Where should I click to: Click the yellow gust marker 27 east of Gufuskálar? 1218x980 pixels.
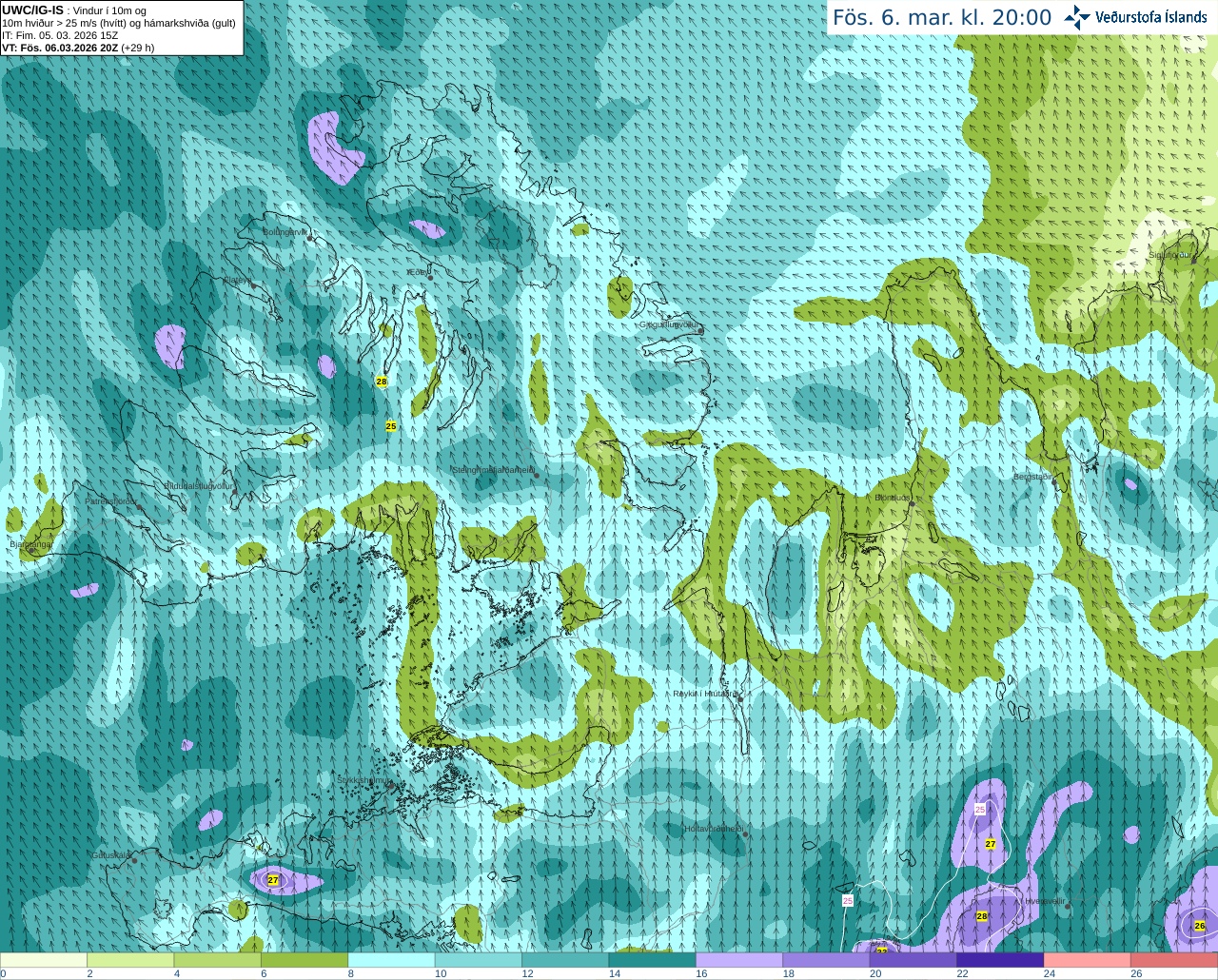(x=273, y=880)
